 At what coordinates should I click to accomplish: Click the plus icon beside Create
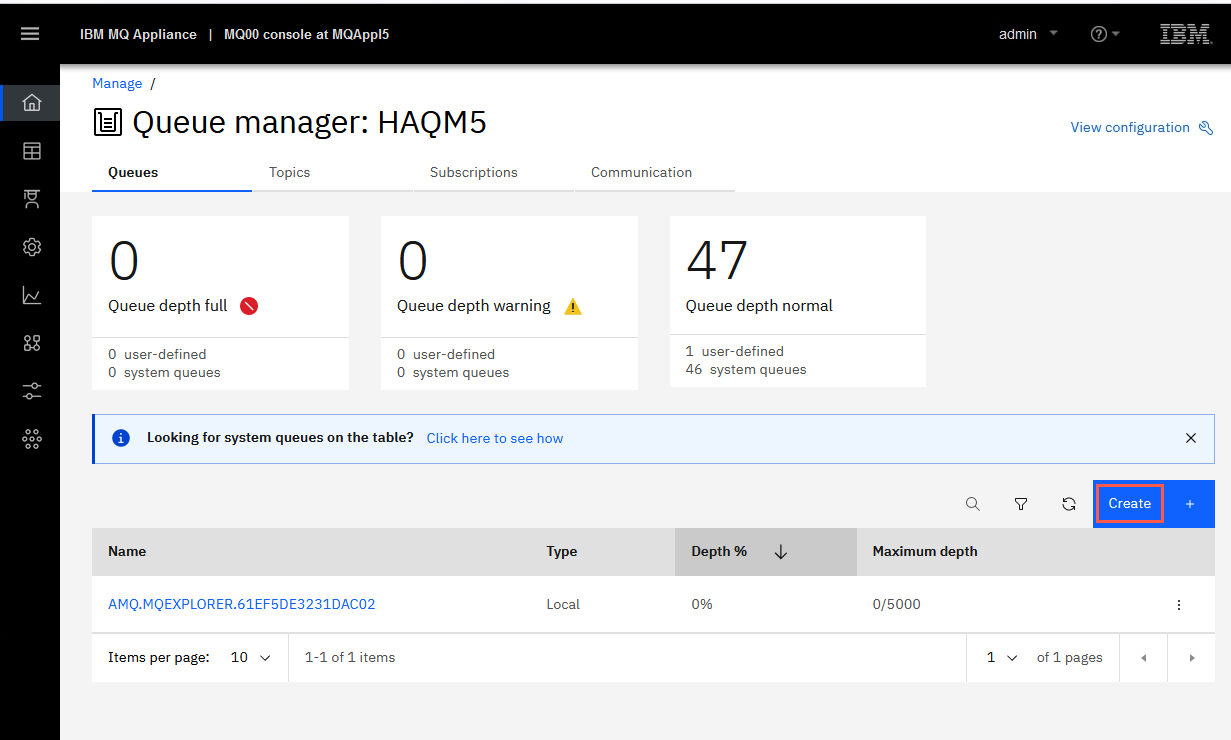click(x=1190, y=504)
